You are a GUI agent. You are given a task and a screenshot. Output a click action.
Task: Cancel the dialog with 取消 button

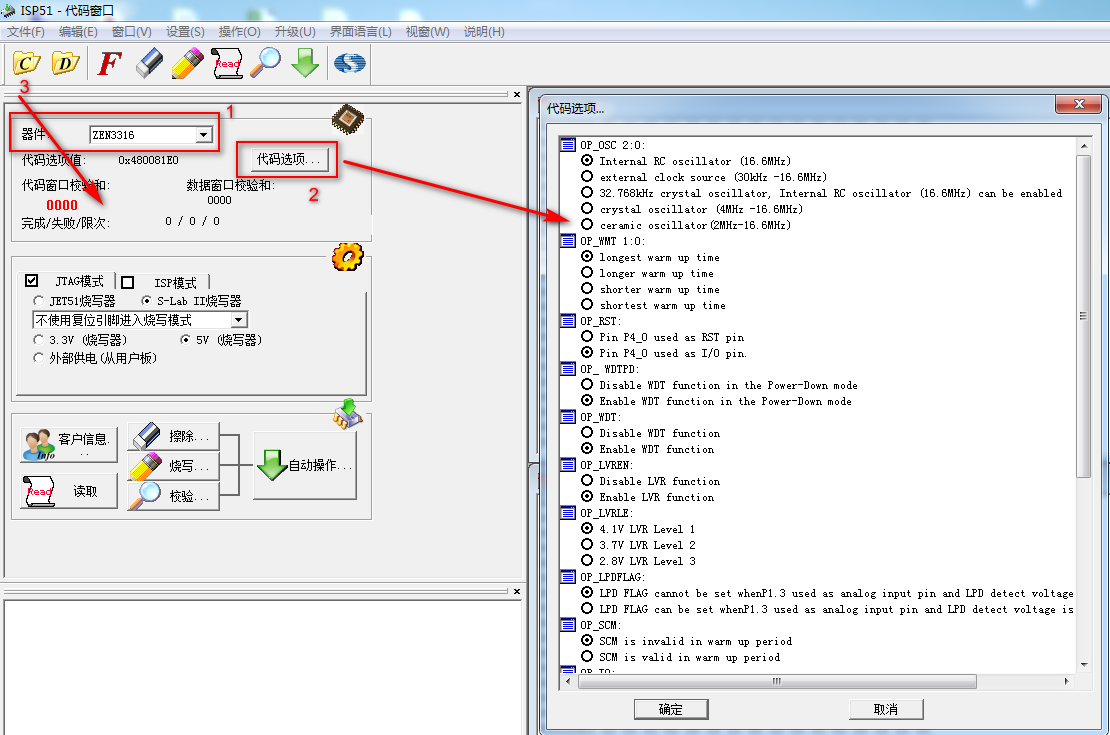[886, 709]
